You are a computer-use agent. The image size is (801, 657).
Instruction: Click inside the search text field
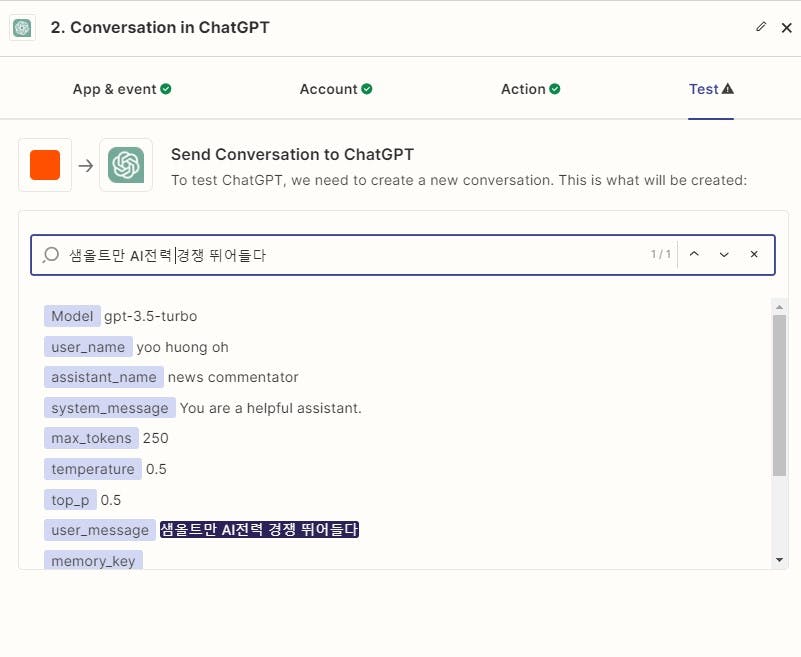click(x=350, y=255)
